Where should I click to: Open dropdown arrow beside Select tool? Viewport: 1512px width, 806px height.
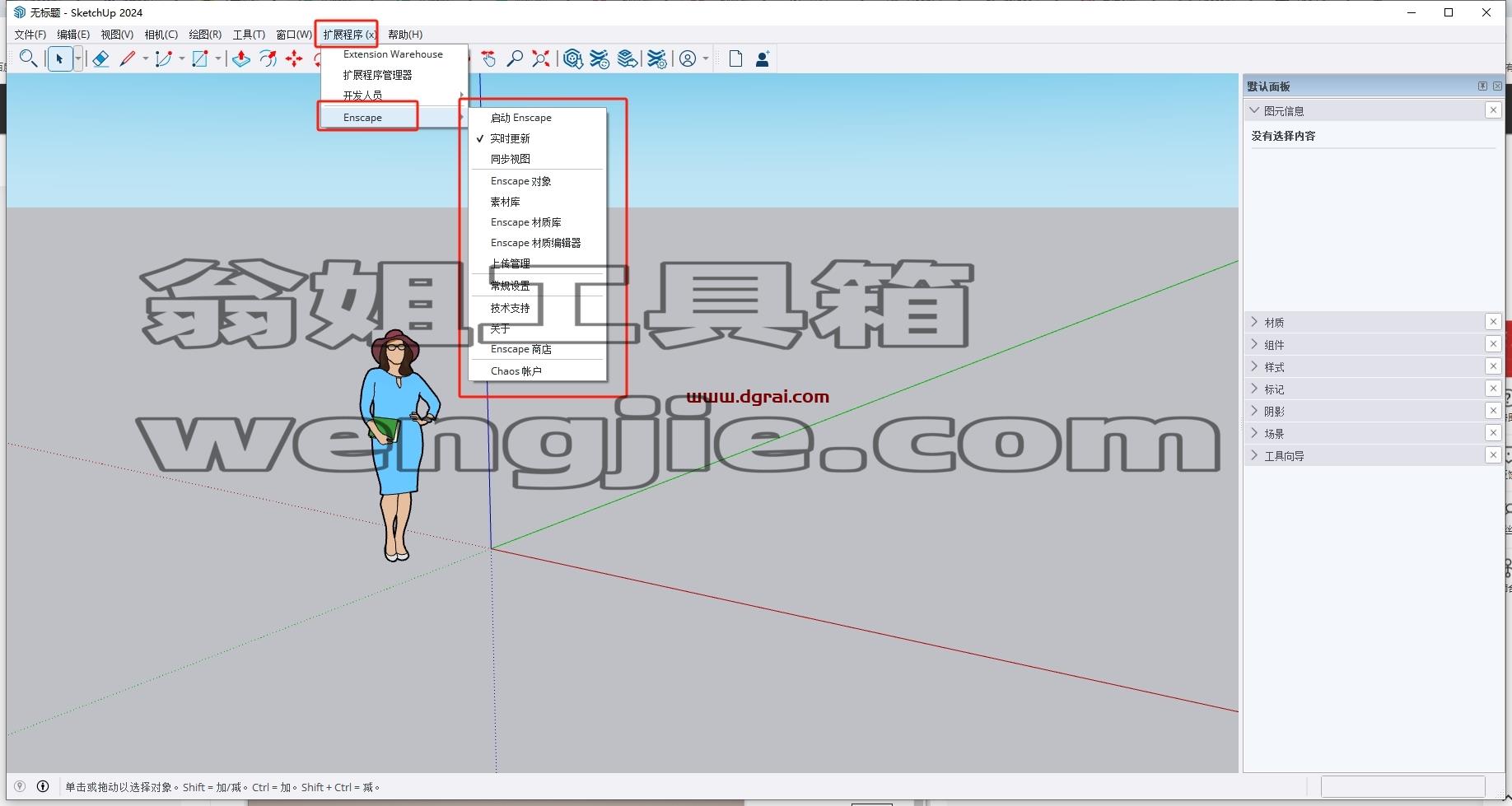click(78, 58)
